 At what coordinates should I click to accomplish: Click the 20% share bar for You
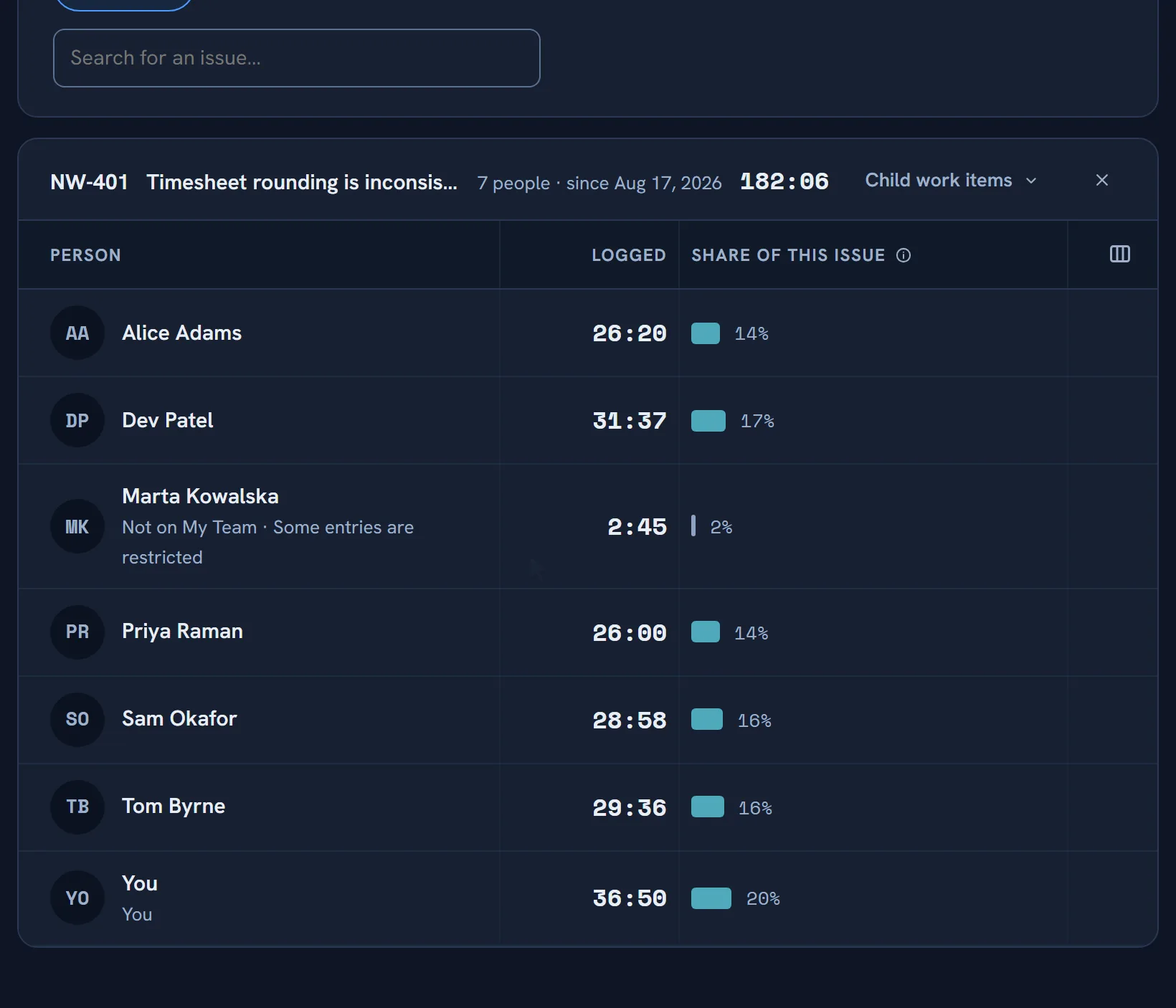pyautogui.click(x=711, y=898)
